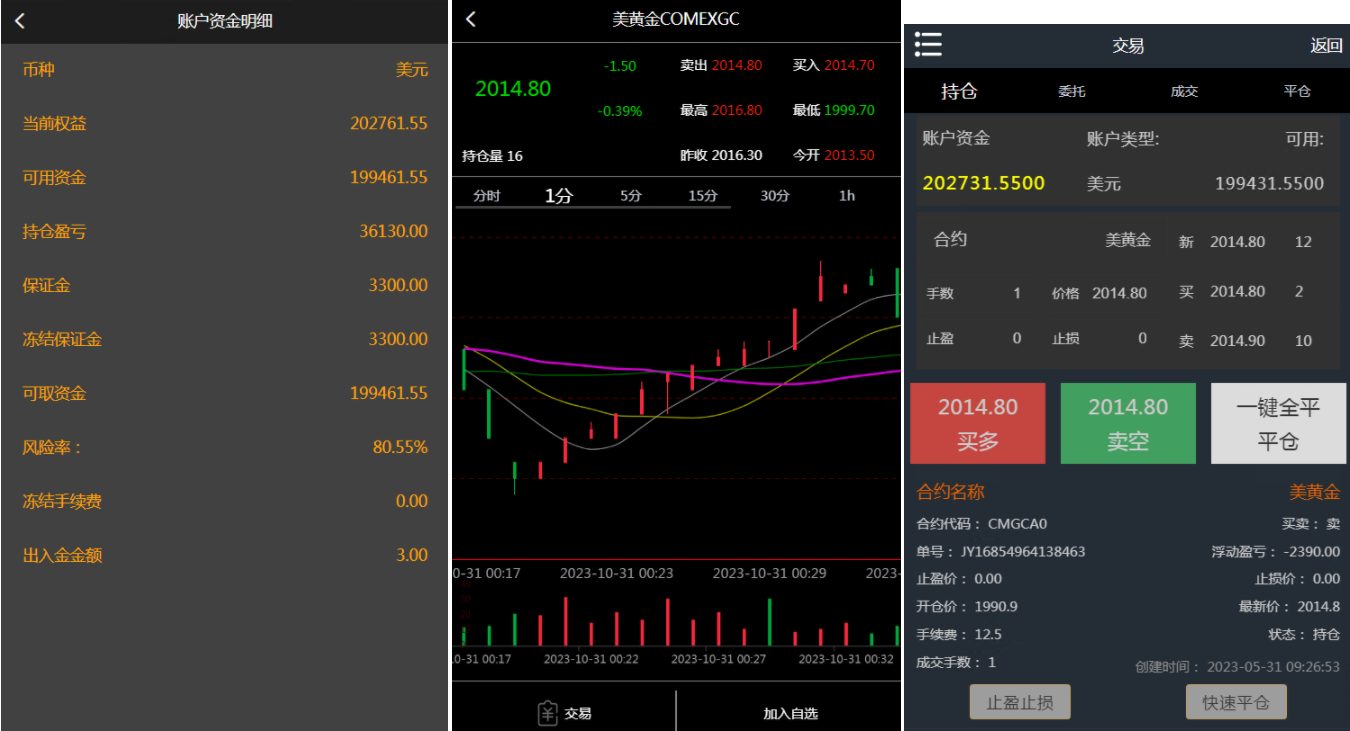Click the back arrow on 账户资金明细 page
The width and height of the screenshot is (1350, 731).
pos(20,21)
